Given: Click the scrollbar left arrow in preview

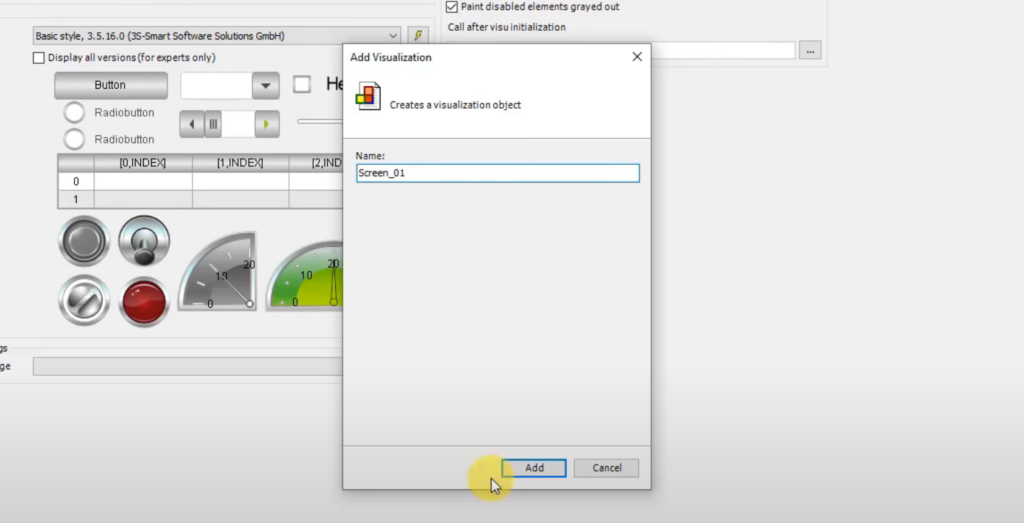Looking at the screenshot, I should point(191,125).
